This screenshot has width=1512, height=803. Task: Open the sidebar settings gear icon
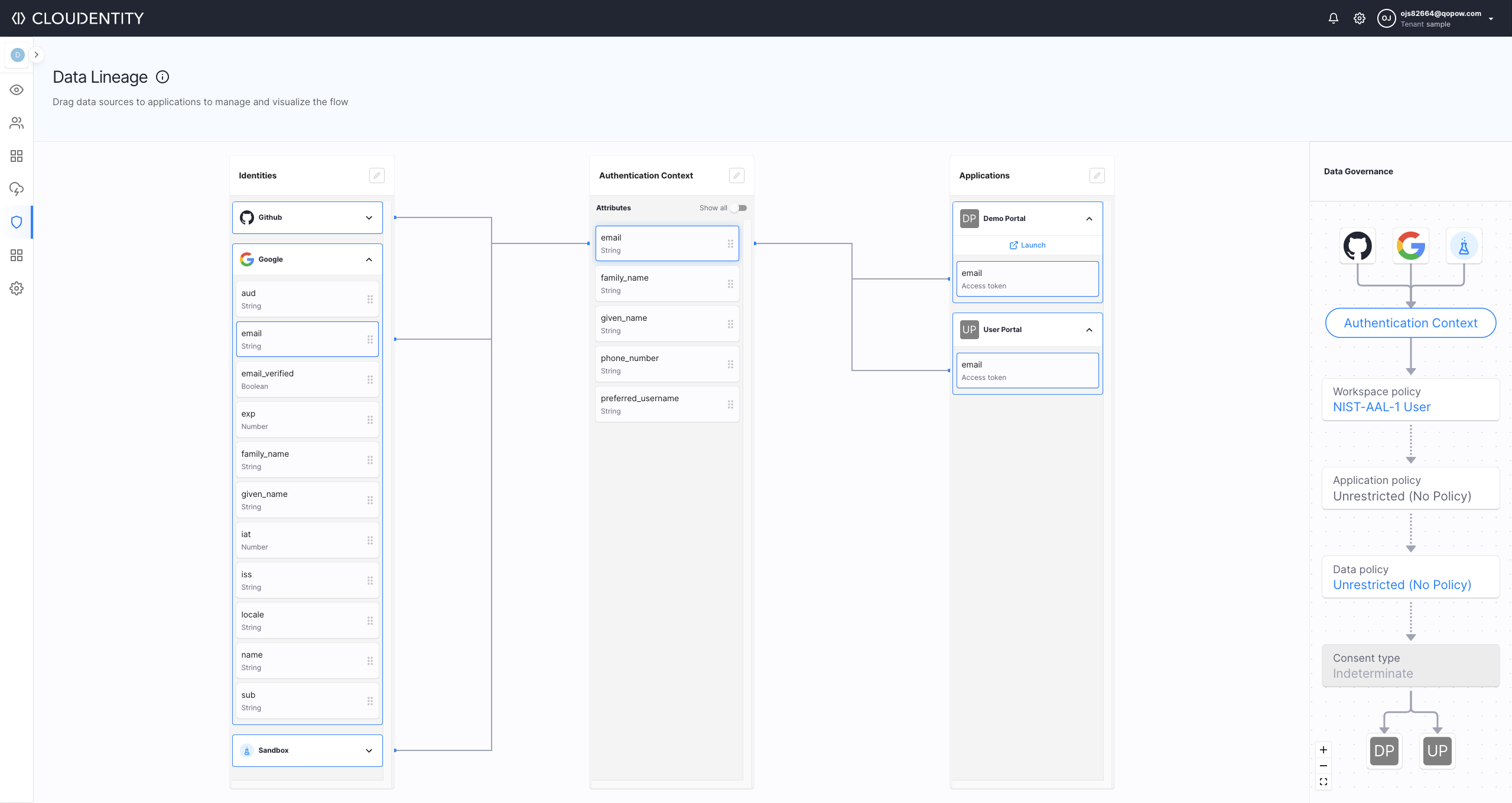17,288
